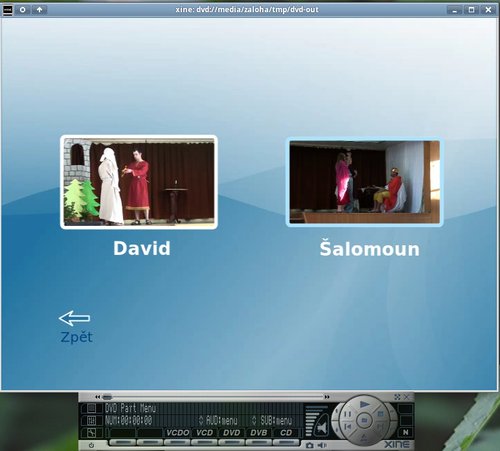500x451 pixels.
Task: Select the DVB autoplay source
Action: point(259,433)
